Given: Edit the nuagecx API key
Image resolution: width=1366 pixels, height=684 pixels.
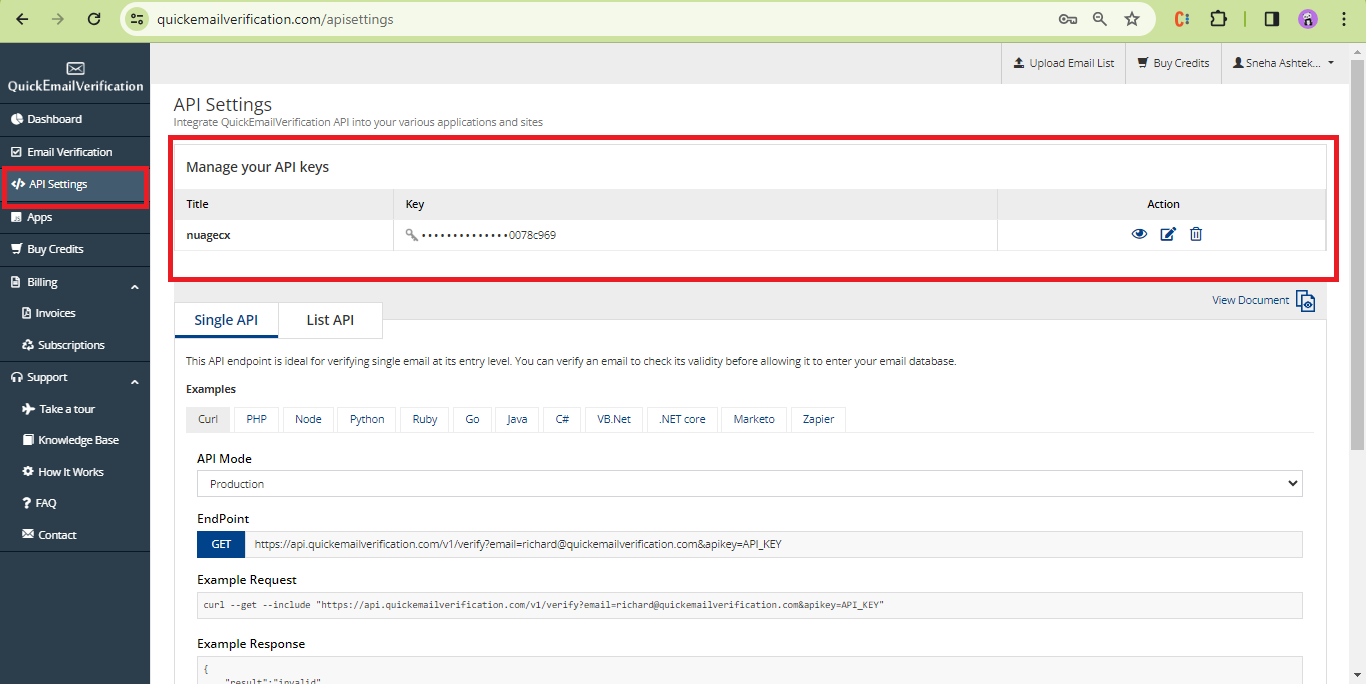Looking at the screenshot, I should click(x=1168, y=234).
